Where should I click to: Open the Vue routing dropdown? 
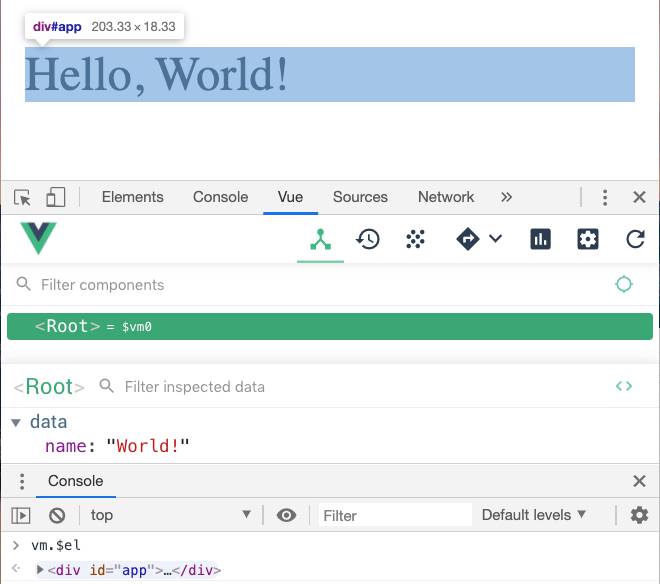(479, 240)
